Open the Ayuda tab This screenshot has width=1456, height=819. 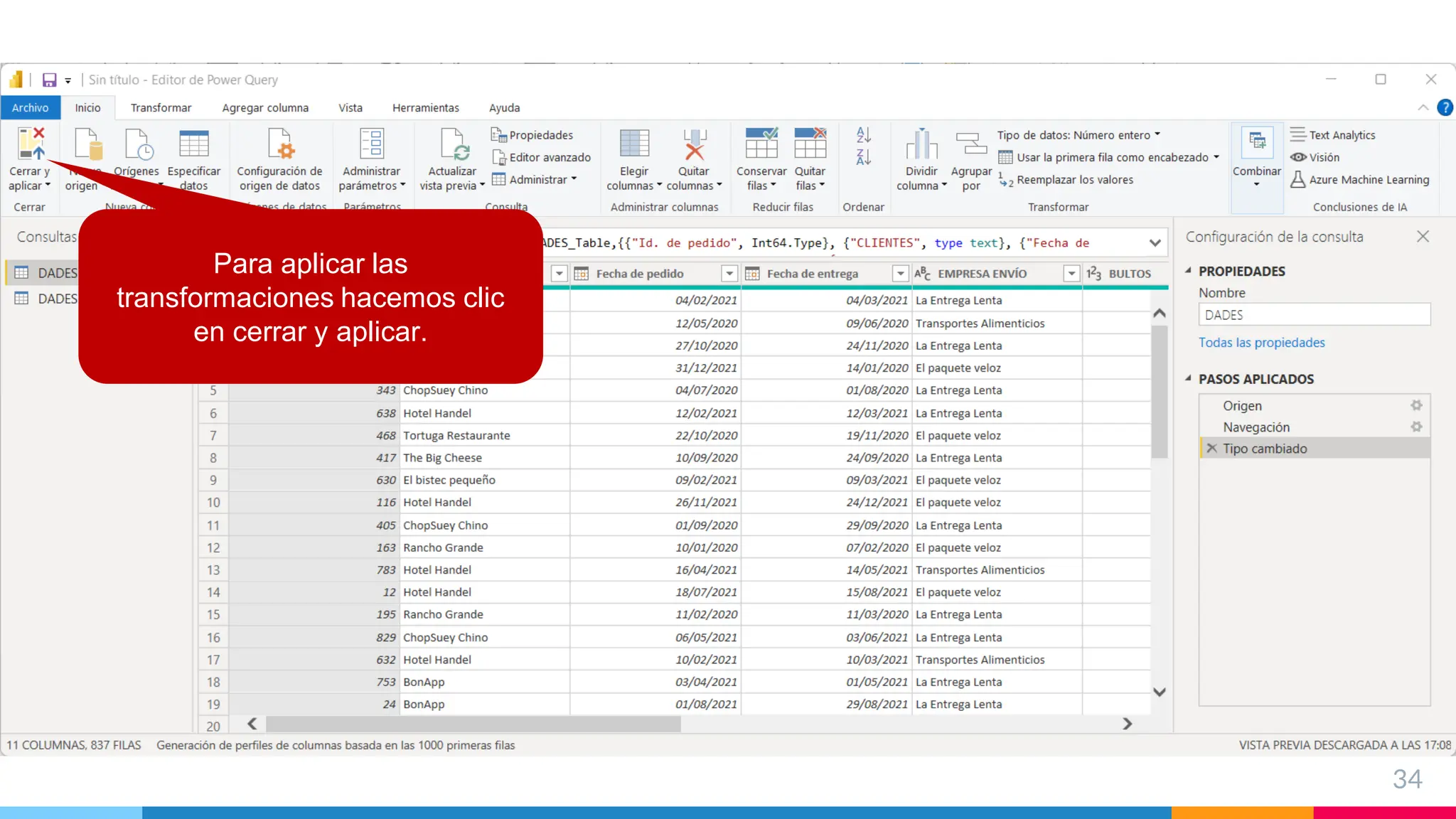(504, 107)
